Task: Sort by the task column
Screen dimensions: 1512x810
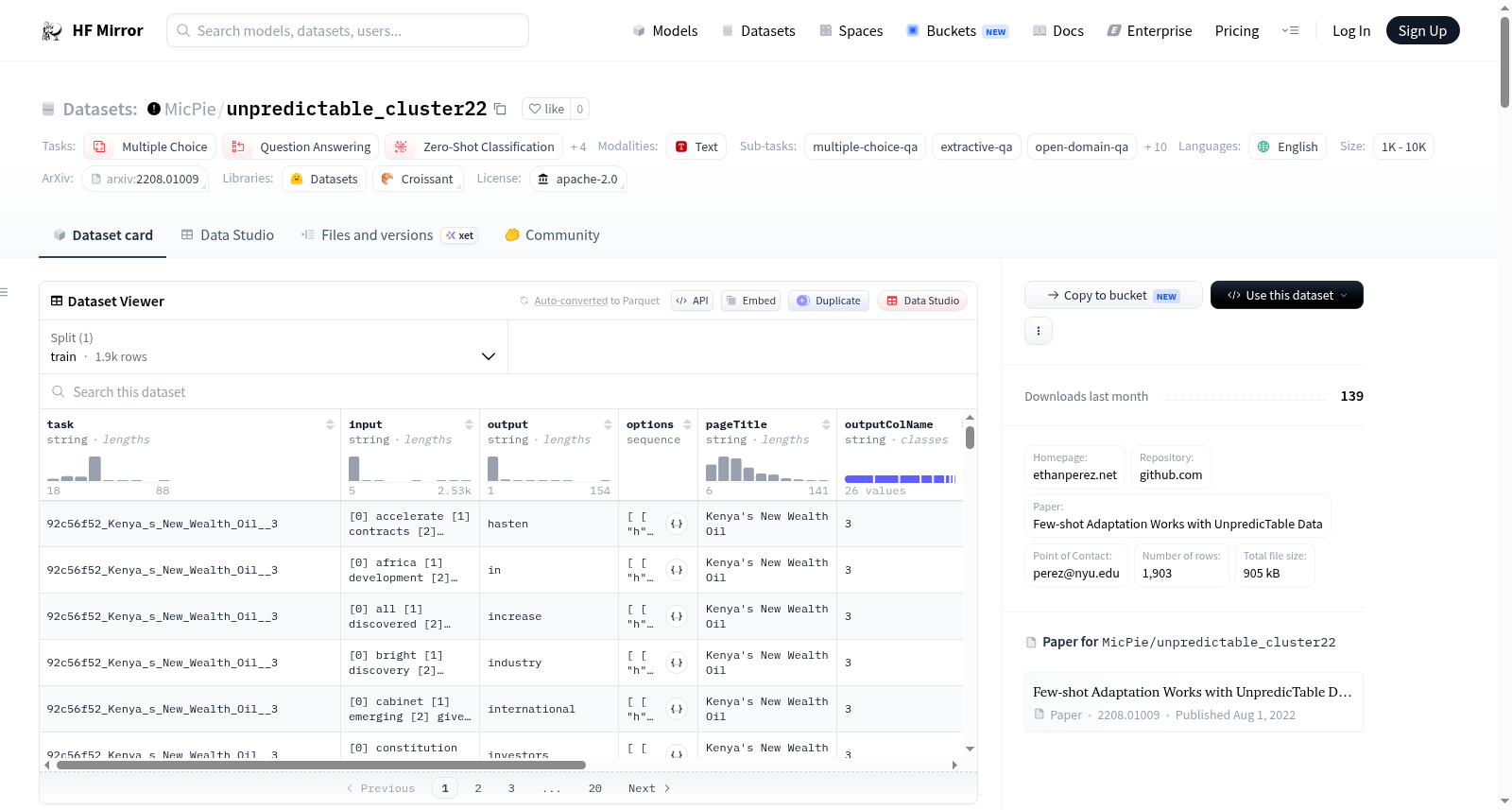Action: tap(330, 424)
